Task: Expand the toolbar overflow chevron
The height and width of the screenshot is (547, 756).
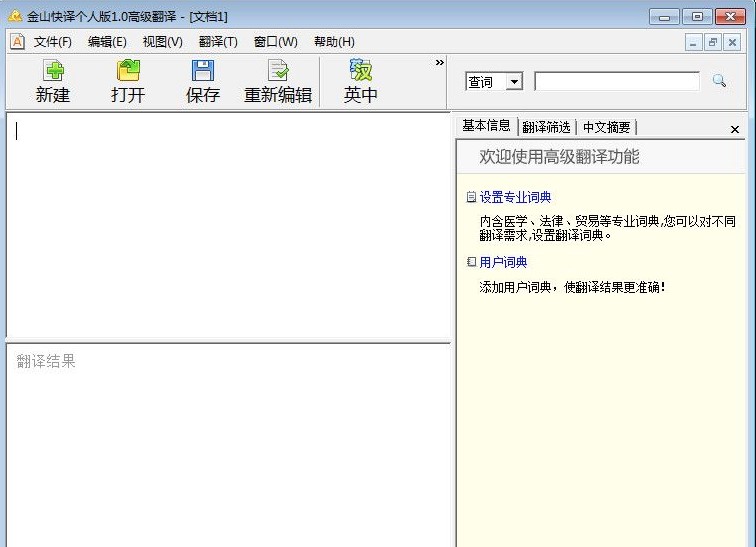Action: (439, 62)
